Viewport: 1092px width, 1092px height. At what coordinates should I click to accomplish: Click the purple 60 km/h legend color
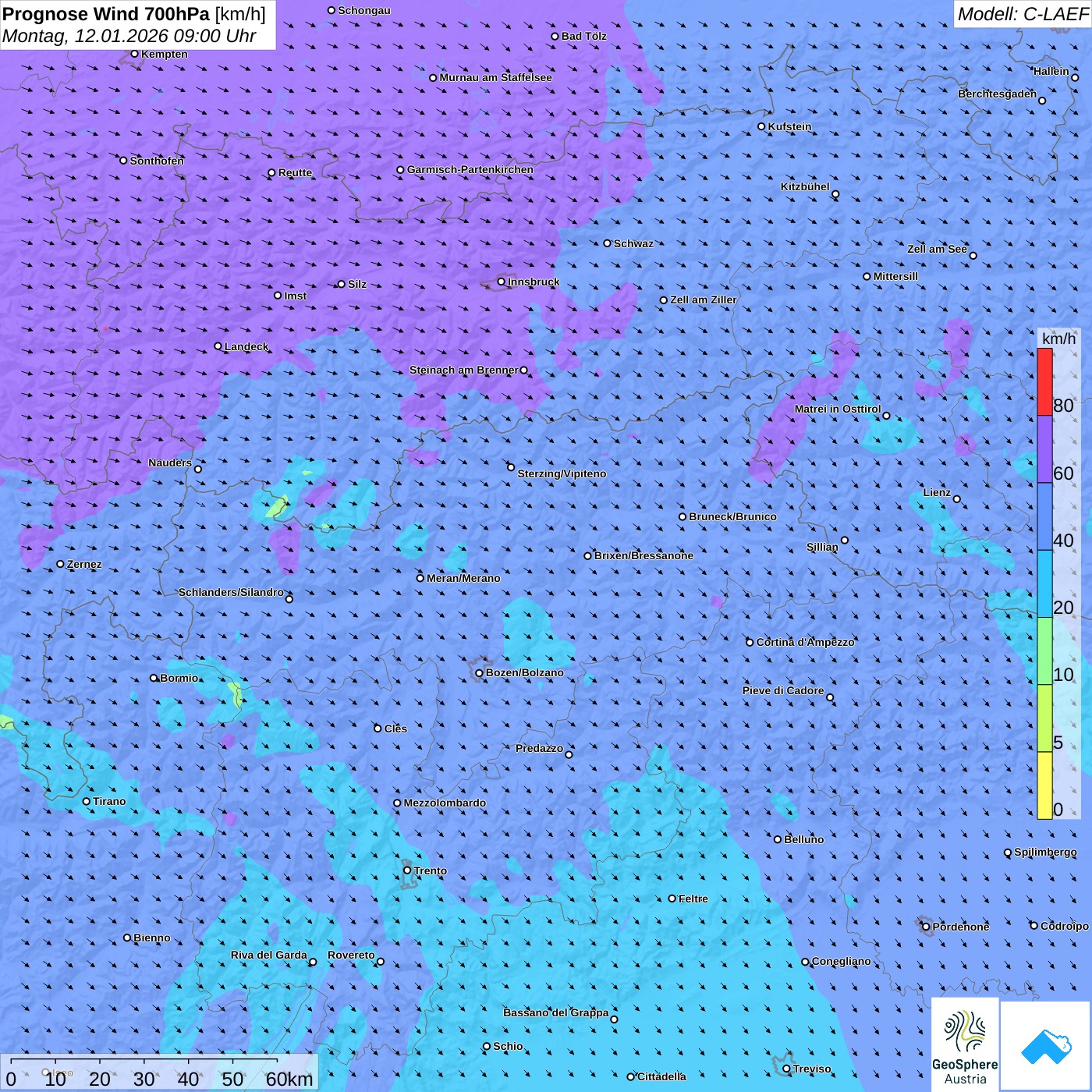click(x=1044, y=449)
